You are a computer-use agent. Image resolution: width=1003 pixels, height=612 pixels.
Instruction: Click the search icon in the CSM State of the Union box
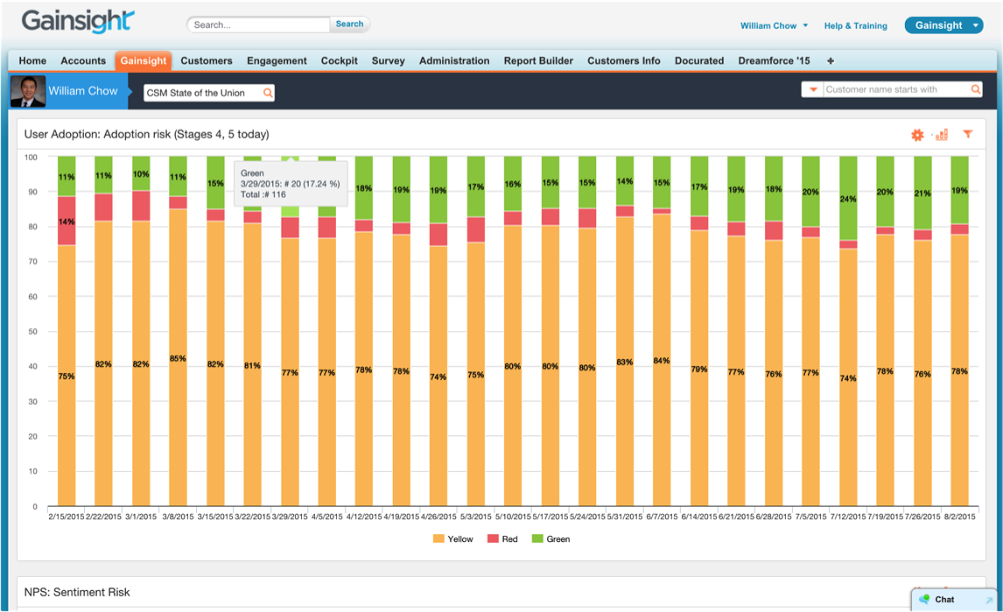[267, 93]
